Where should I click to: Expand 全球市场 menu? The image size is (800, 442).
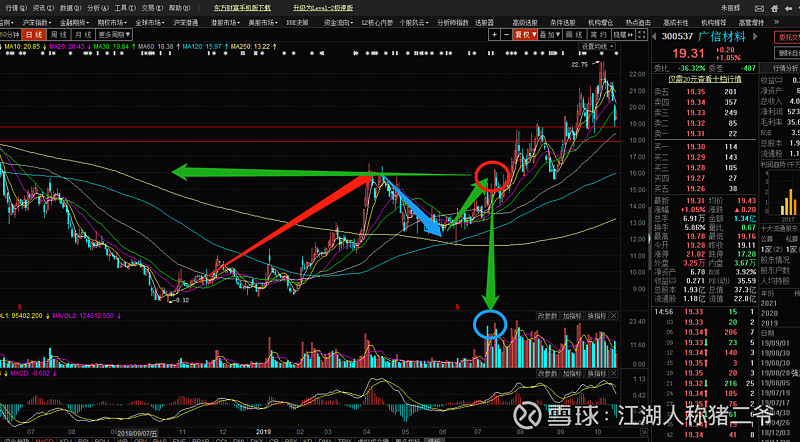tap(149, 23)
